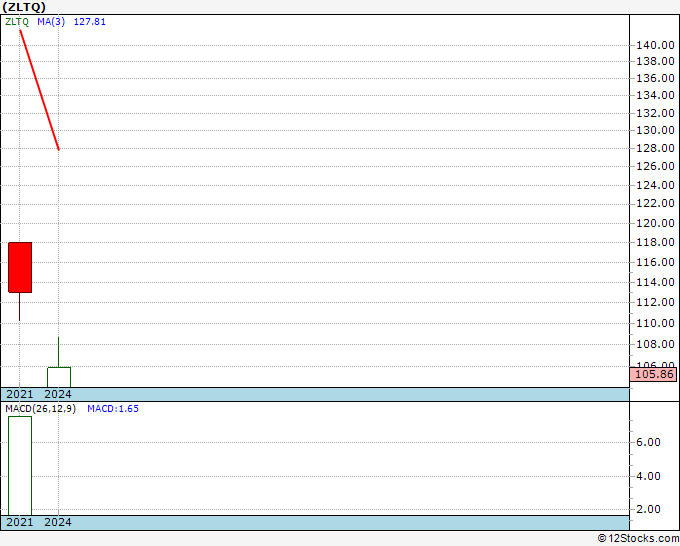Click the MACD(26,12,9) indicator label

click(x=40, y=409)
